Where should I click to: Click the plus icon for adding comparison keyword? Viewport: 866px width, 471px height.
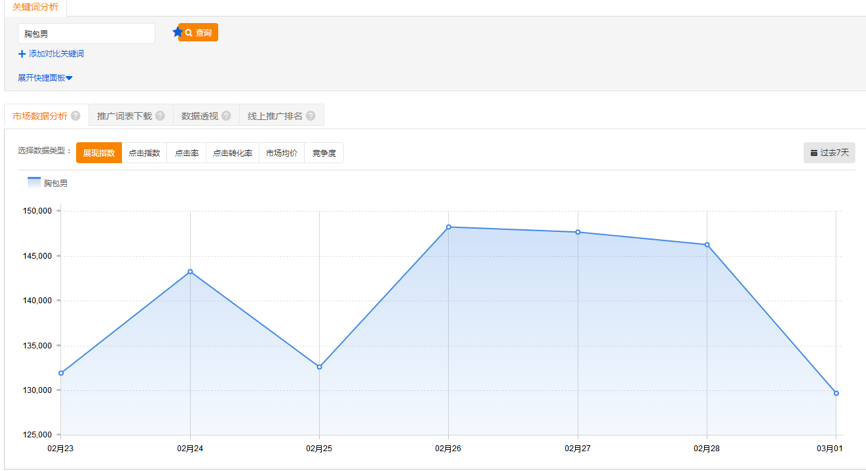point(22,54)
